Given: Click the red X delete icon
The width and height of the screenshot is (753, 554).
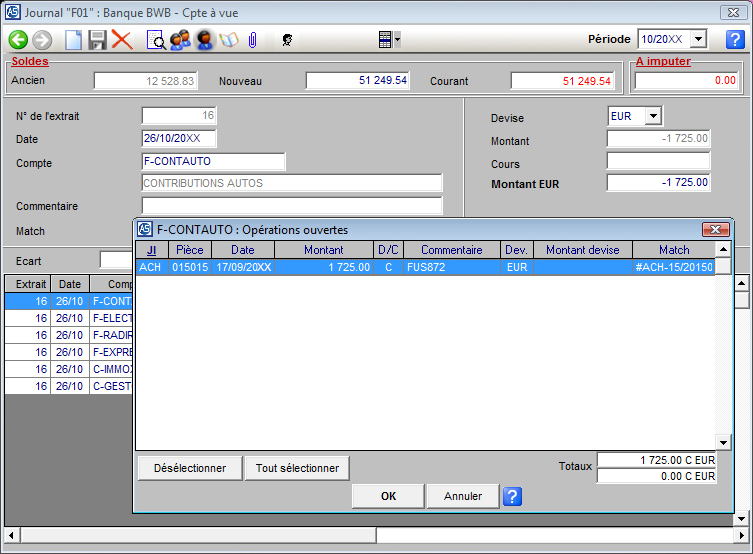Looking at the screenshot, I should (122, 40).
